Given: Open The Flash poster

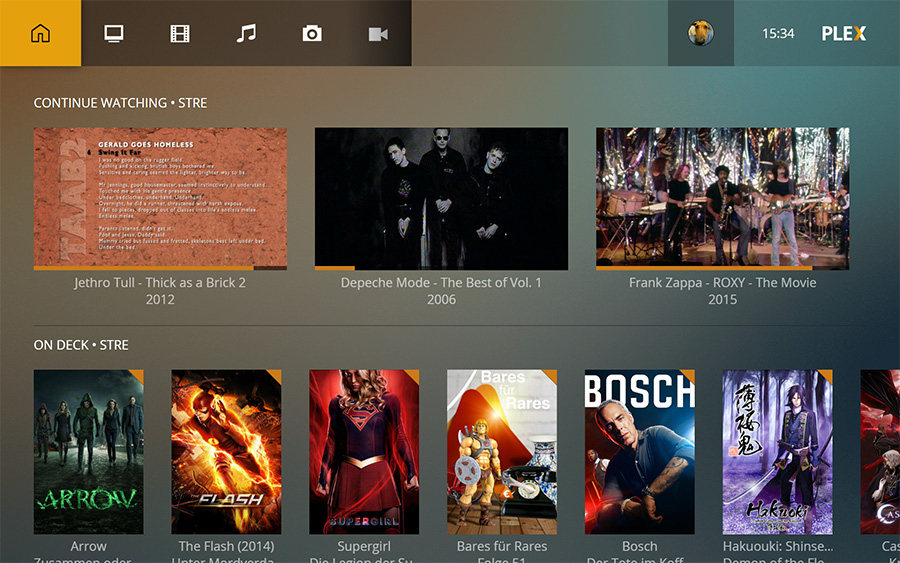Looking at the screenshot, I should (226, 452).
